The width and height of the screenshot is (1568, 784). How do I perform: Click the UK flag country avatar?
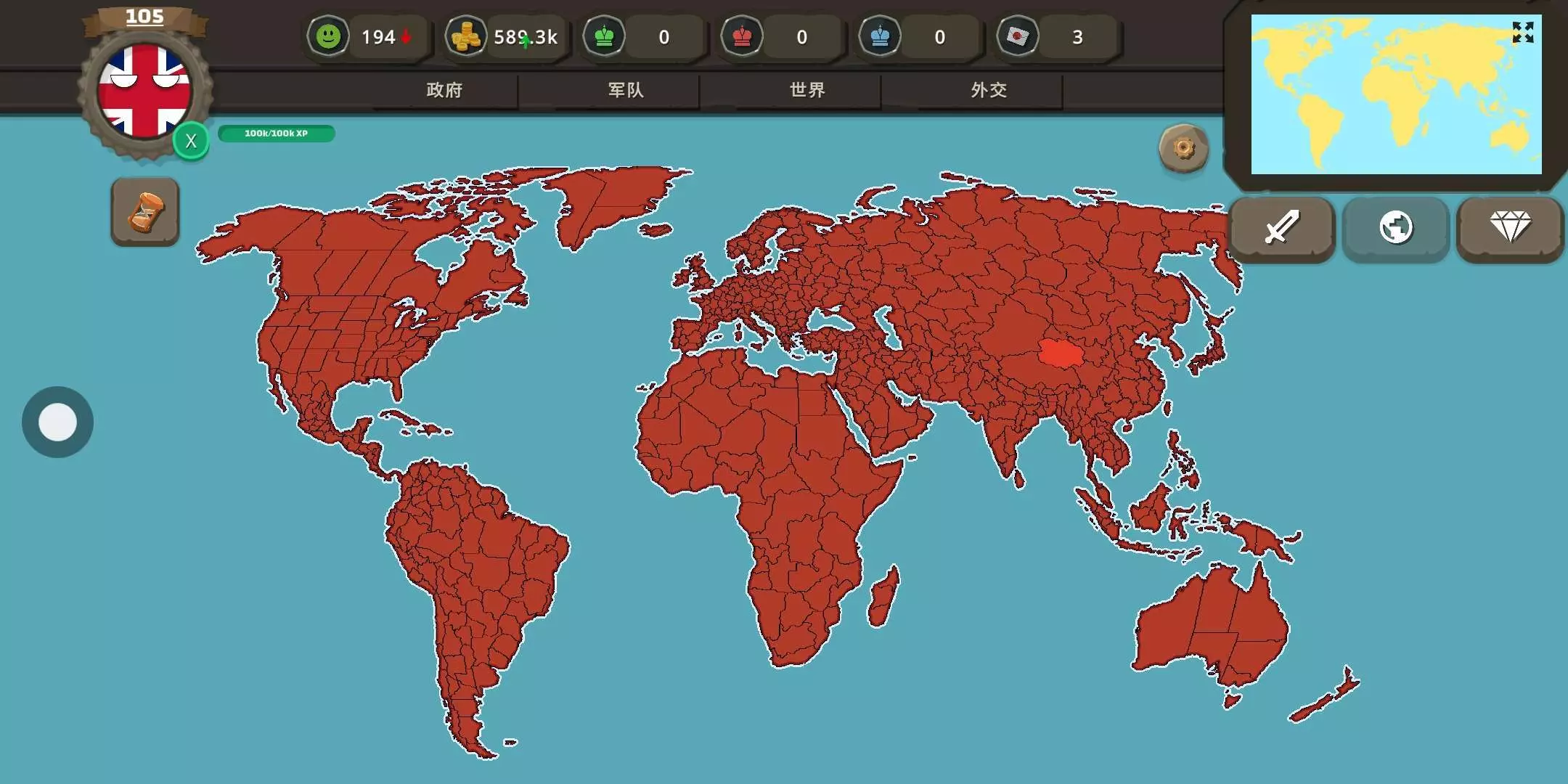[x=144, y=91]
